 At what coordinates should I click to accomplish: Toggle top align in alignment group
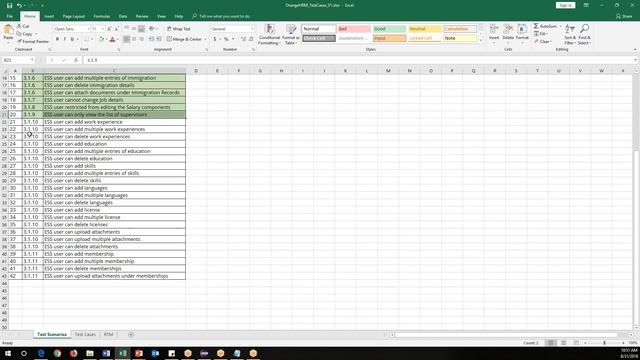pyautogui.click(x=127, y=29)
